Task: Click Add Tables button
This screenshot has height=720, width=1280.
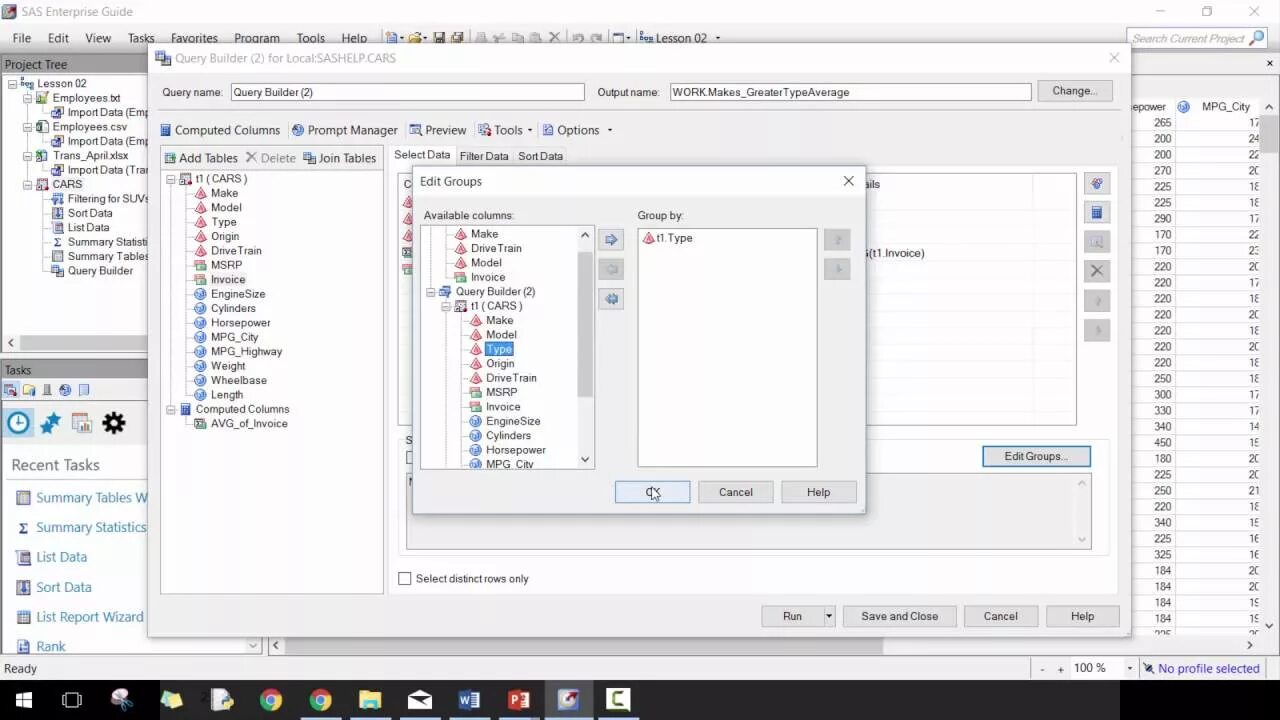Action: click(201, 158)
